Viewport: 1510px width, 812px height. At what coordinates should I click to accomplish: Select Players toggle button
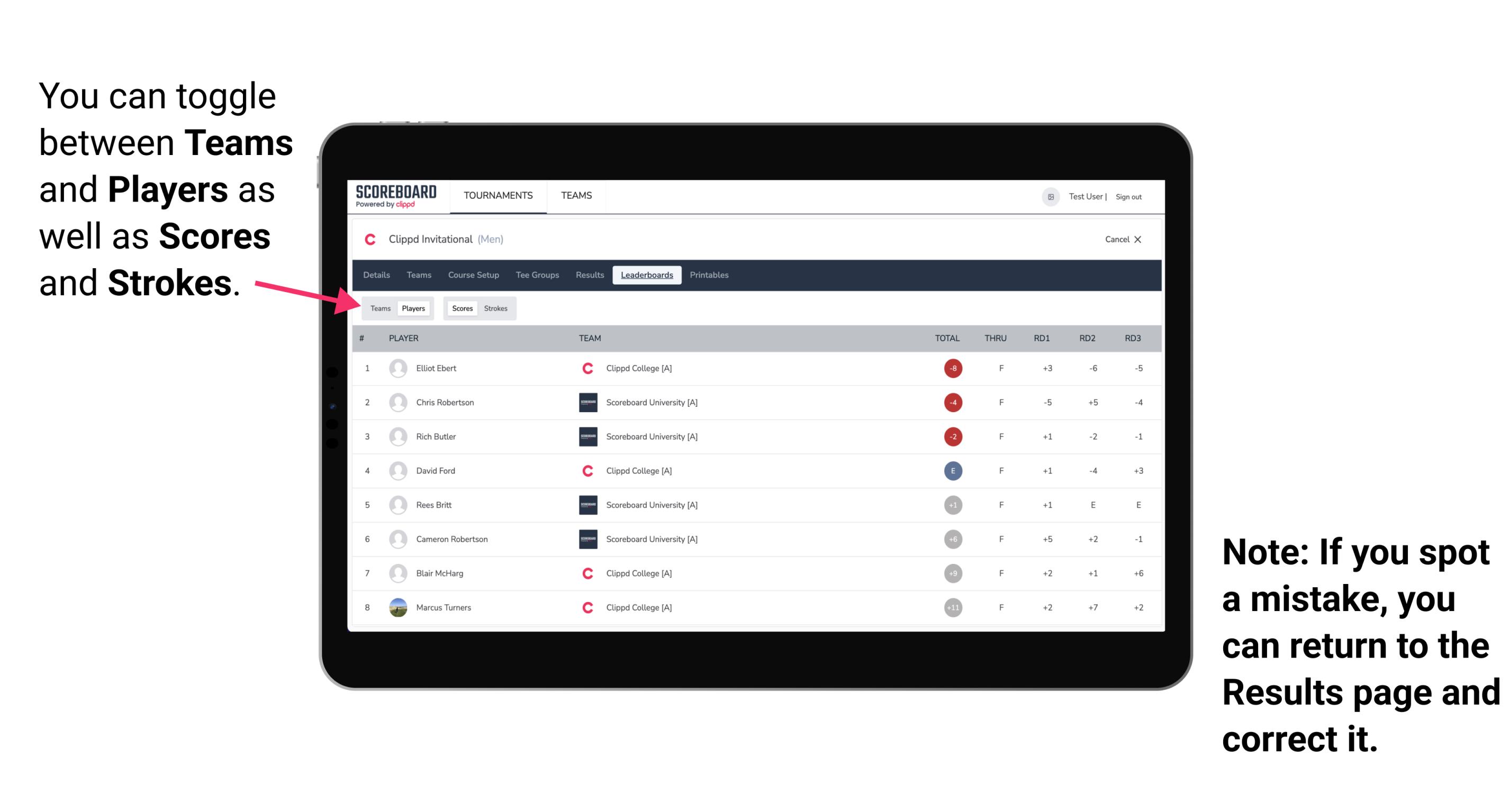point(413,308)
